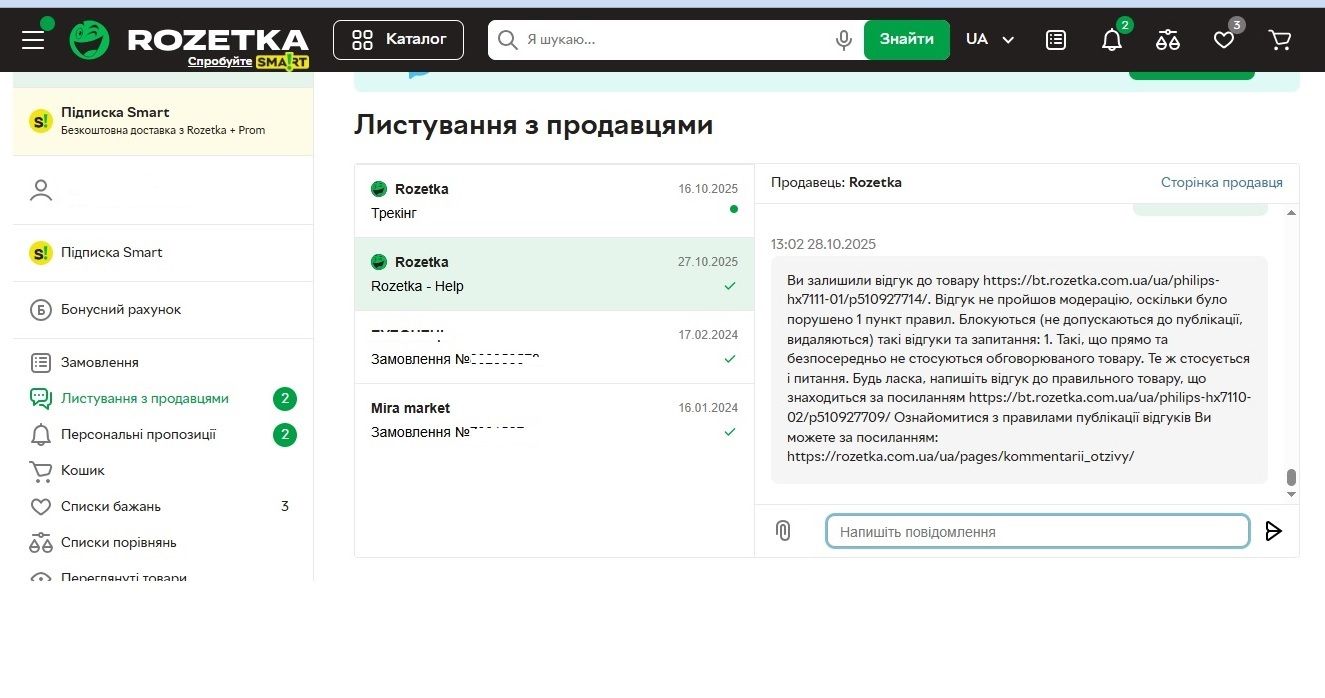
Task: Click the Знайти search button
Action: coord(906,39)
